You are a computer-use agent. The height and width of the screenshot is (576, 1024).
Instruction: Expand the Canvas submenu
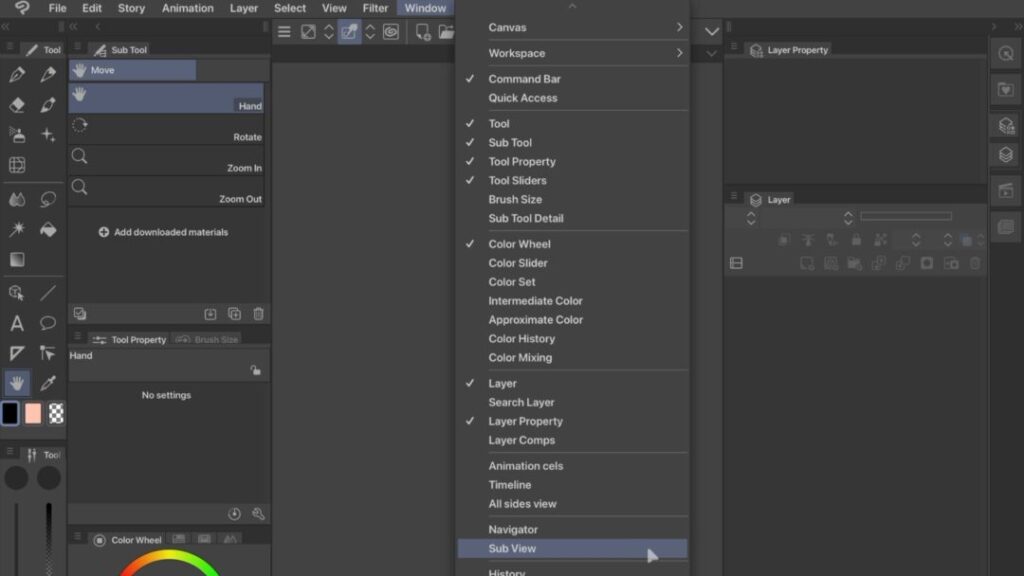click(x=572, y=27)
